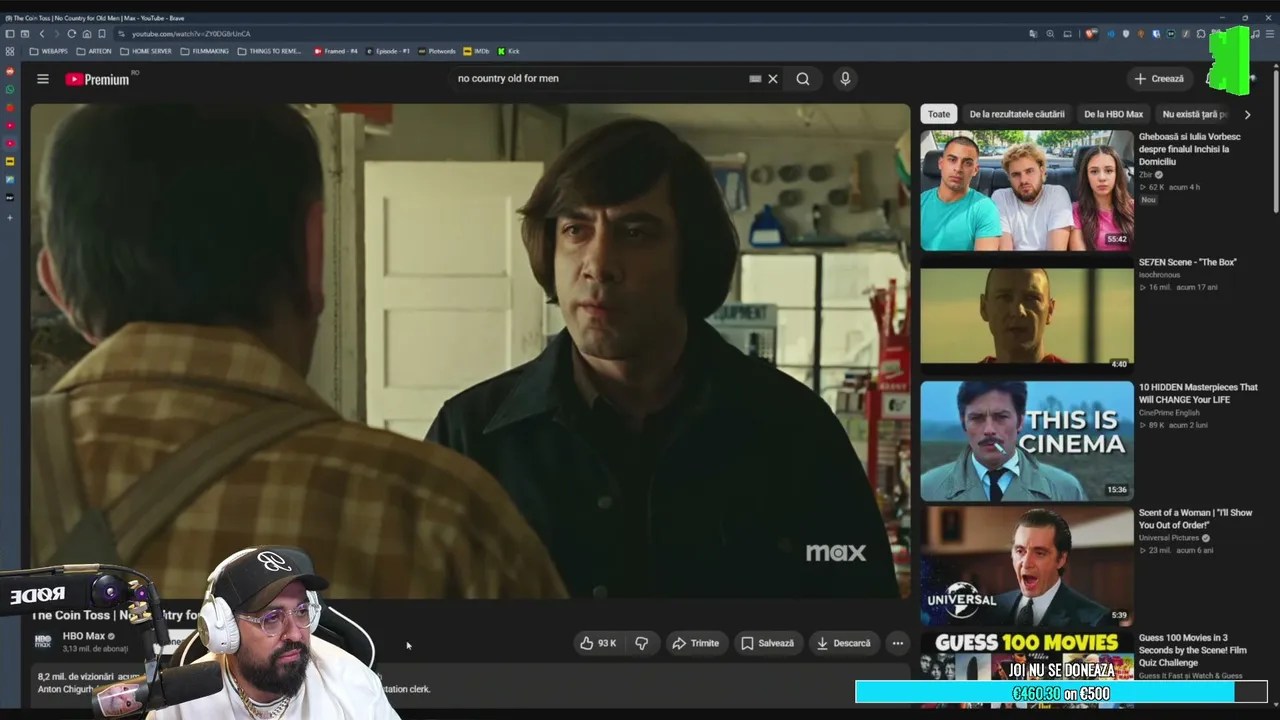Open the HOME SERVER bookmarks folder
The image size is (1280, 720).
coord(146,51)
